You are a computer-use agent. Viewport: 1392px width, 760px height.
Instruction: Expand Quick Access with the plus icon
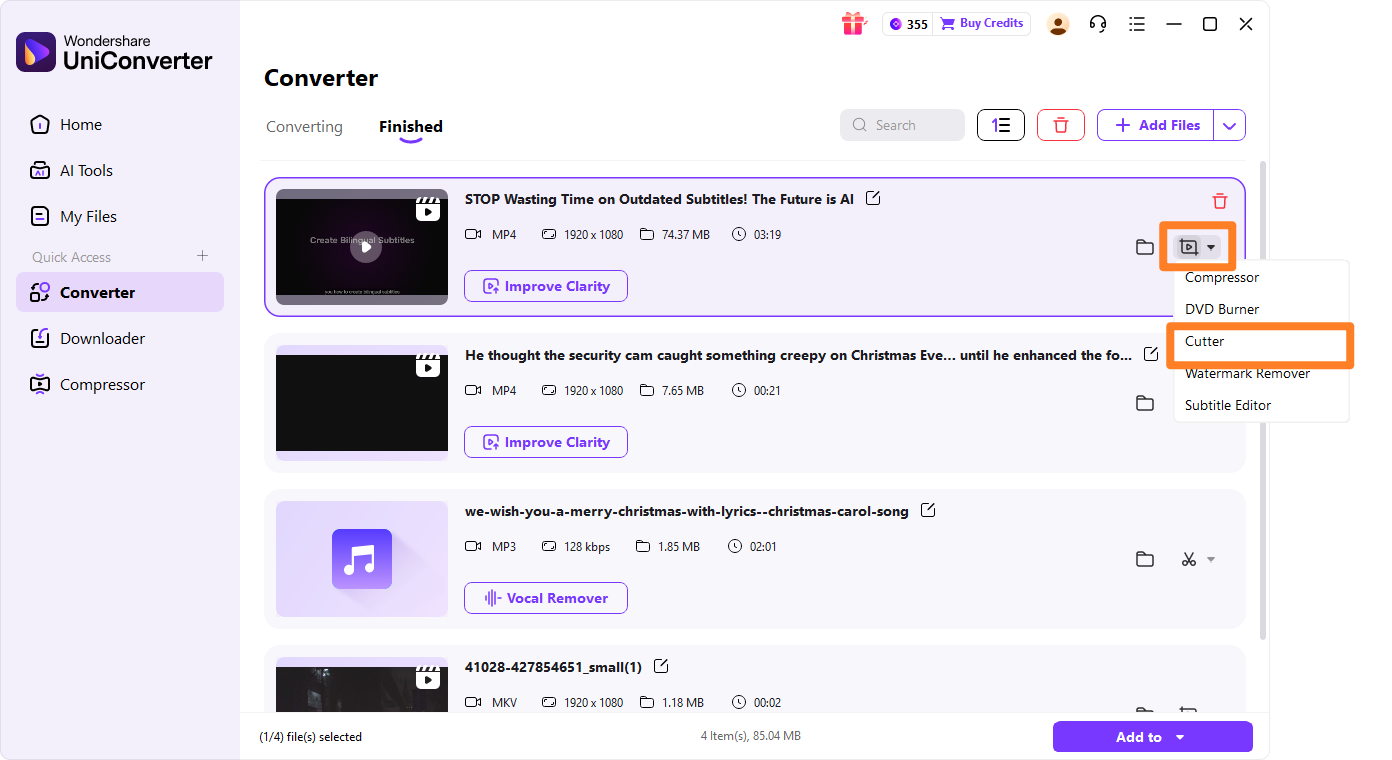(x=202, y=256)
